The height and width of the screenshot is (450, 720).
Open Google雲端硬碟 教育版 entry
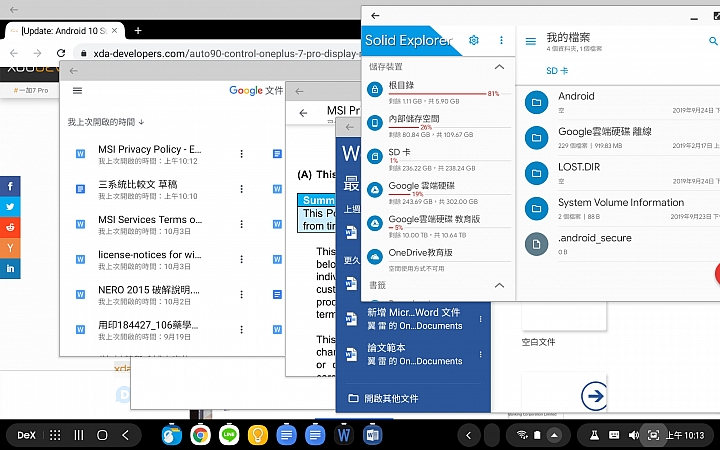[439, 226]
